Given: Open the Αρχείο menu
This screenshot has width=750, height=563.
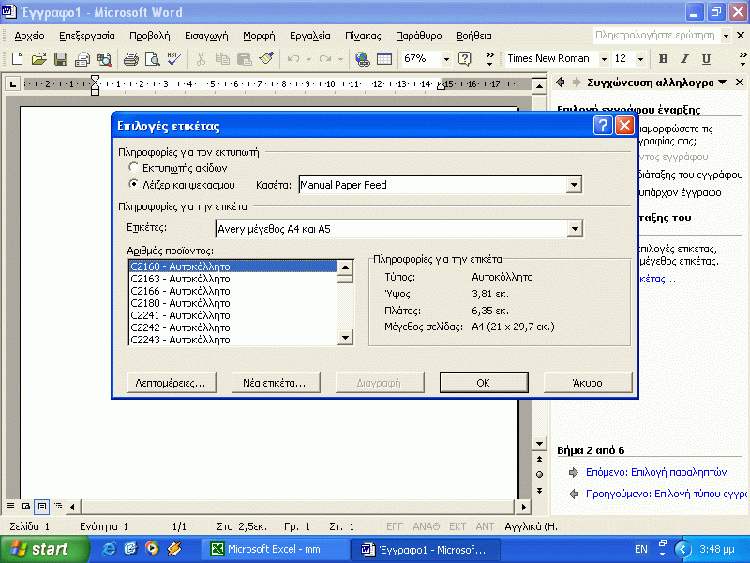Looking at the screenshot, I should [x=29, y=36].
